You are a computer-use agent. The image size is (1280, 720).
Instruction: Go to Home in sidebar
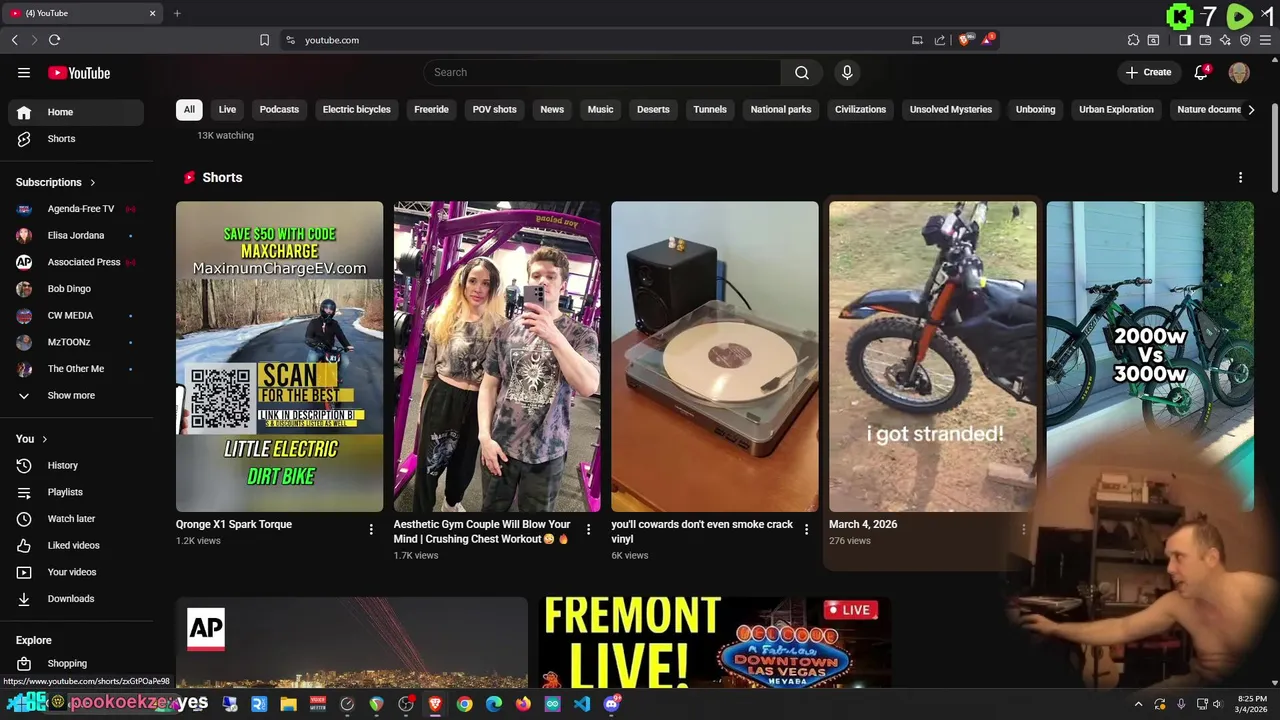pos(76,112)
